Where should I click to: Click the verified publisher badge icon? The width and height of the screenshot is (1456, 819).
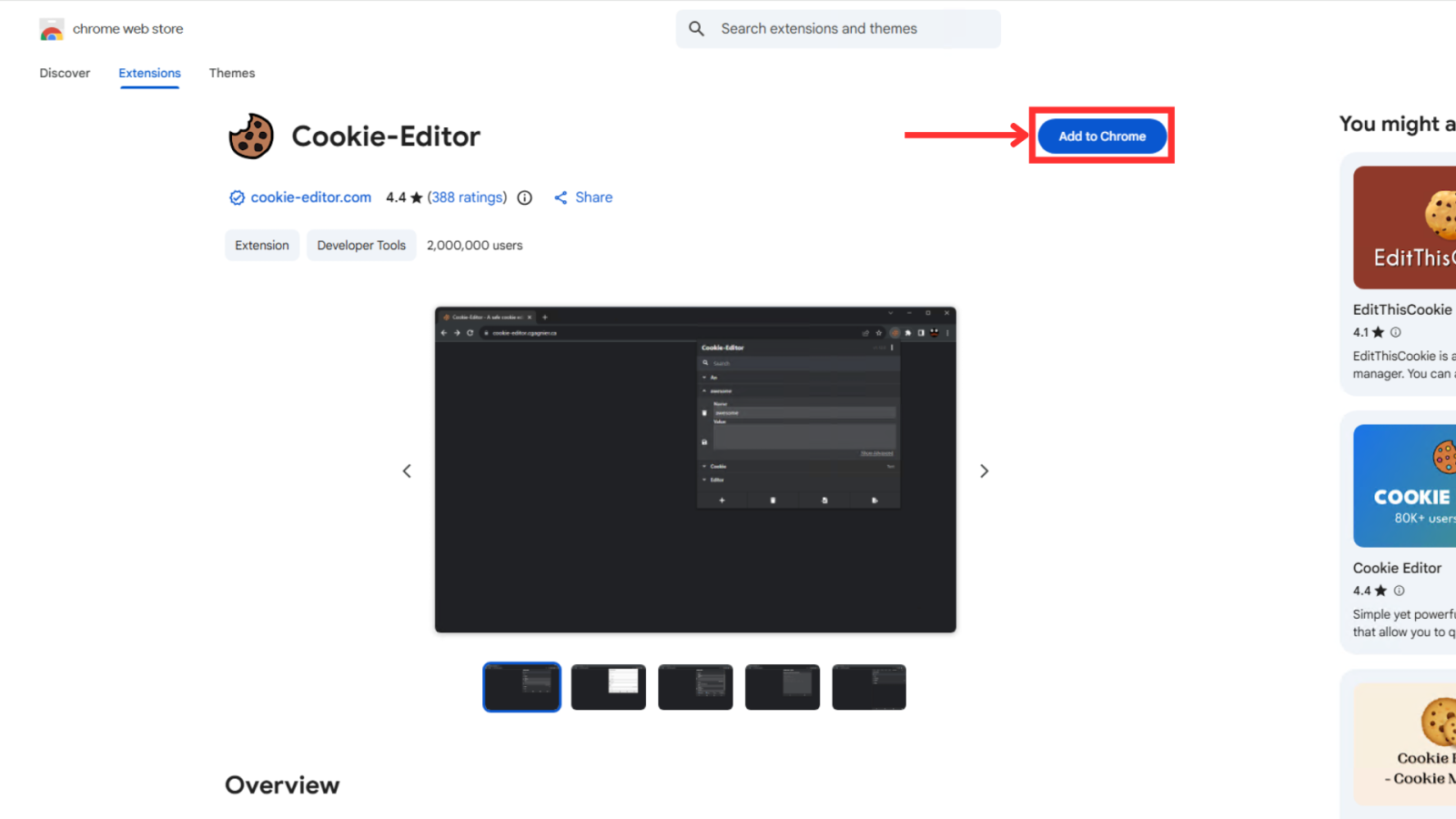pyautogui.click(x=237, y=197)
